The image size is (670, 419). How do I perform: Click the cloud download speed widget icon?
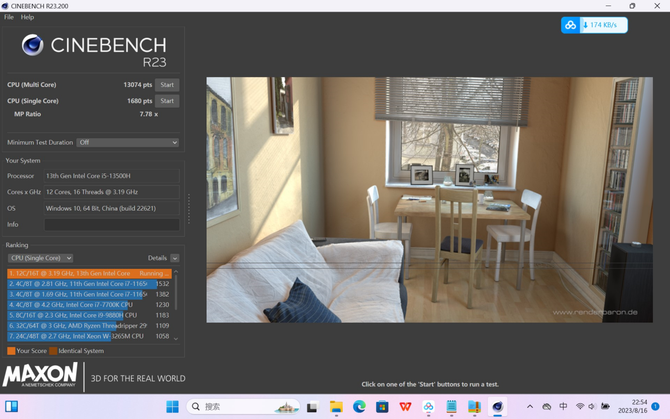pyautogui.click(x=571, y=25)
